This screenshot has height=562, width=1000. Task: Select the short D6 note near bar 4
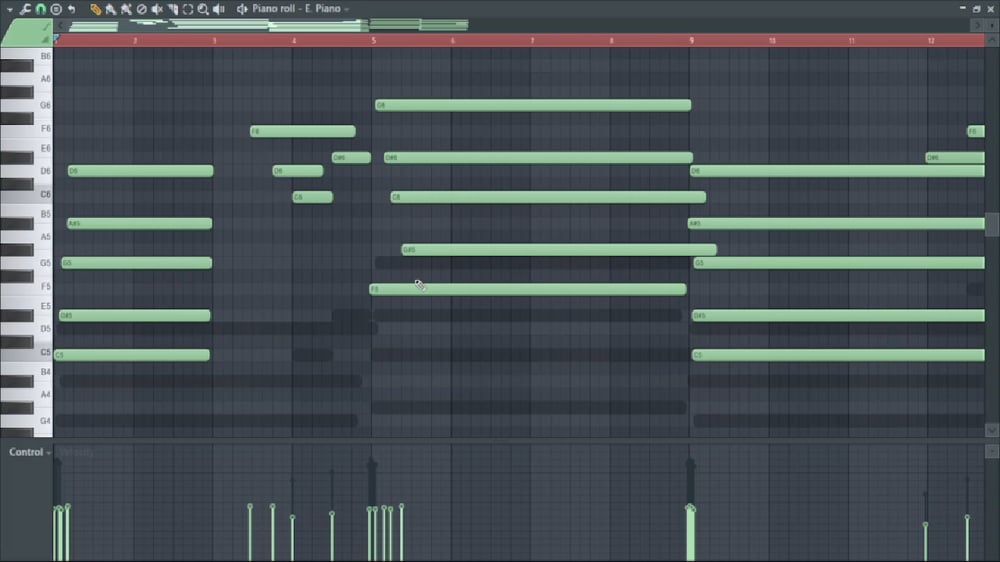point(298,170)
